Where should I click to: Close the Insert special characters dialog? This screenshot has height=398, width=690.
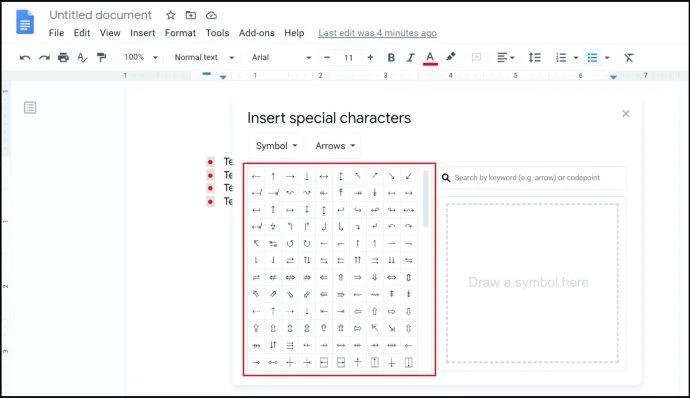[626, 114]
